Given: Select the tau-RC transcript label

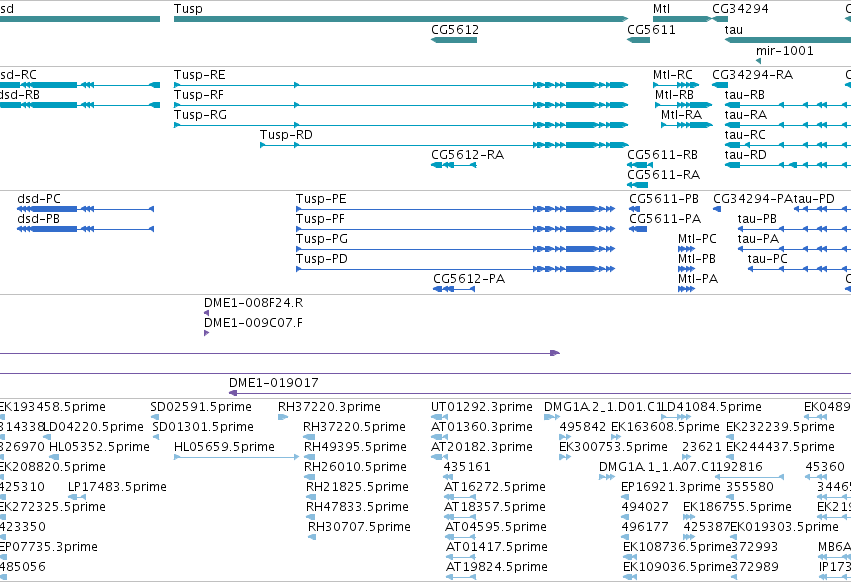Looking at the screenshot, I should [745, 135].
